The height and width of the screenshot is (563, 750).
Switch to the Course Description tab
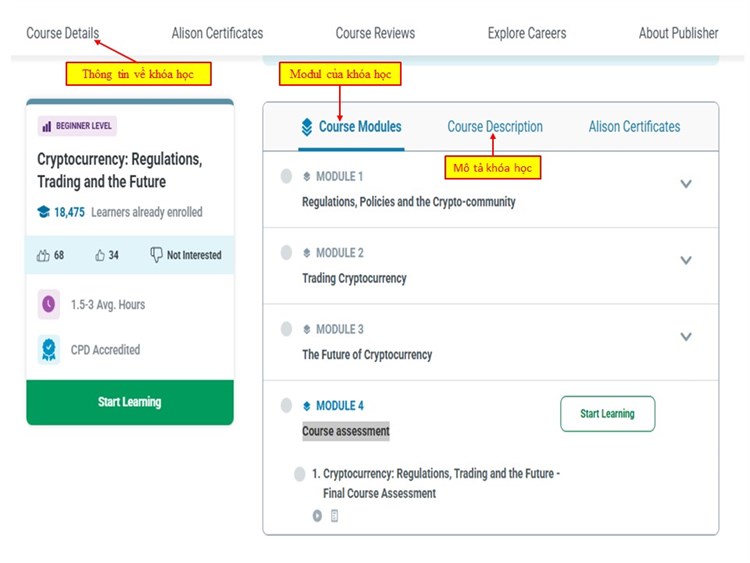pyautogui.click(x=494, y=127)
